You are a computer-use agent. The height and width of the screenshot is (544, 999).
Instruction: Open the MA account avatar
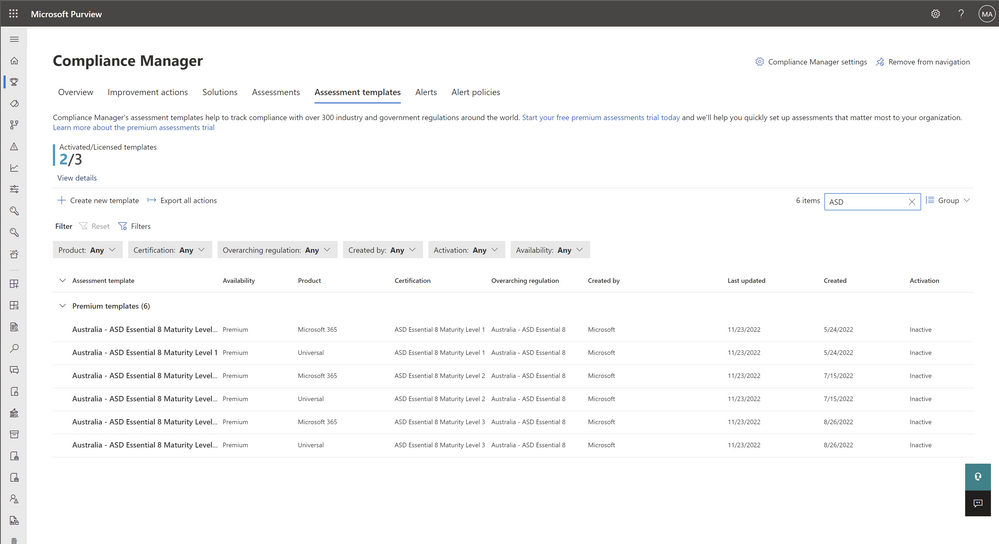[985, 14]
